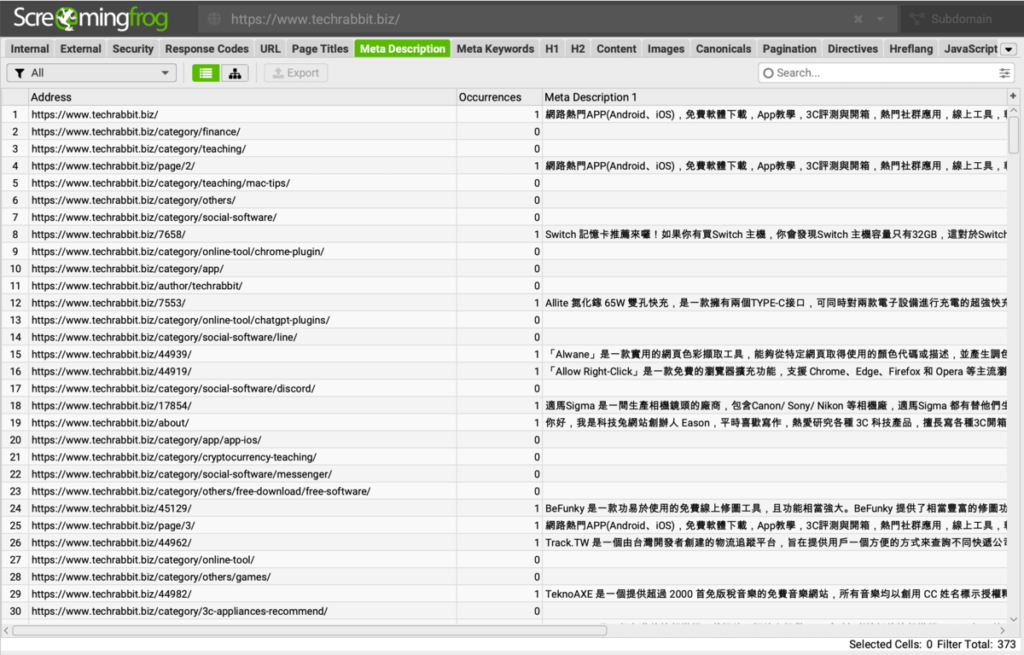Switch to the Directives tab
Viewport: 1024px width, 655px height.
[853, 49]
